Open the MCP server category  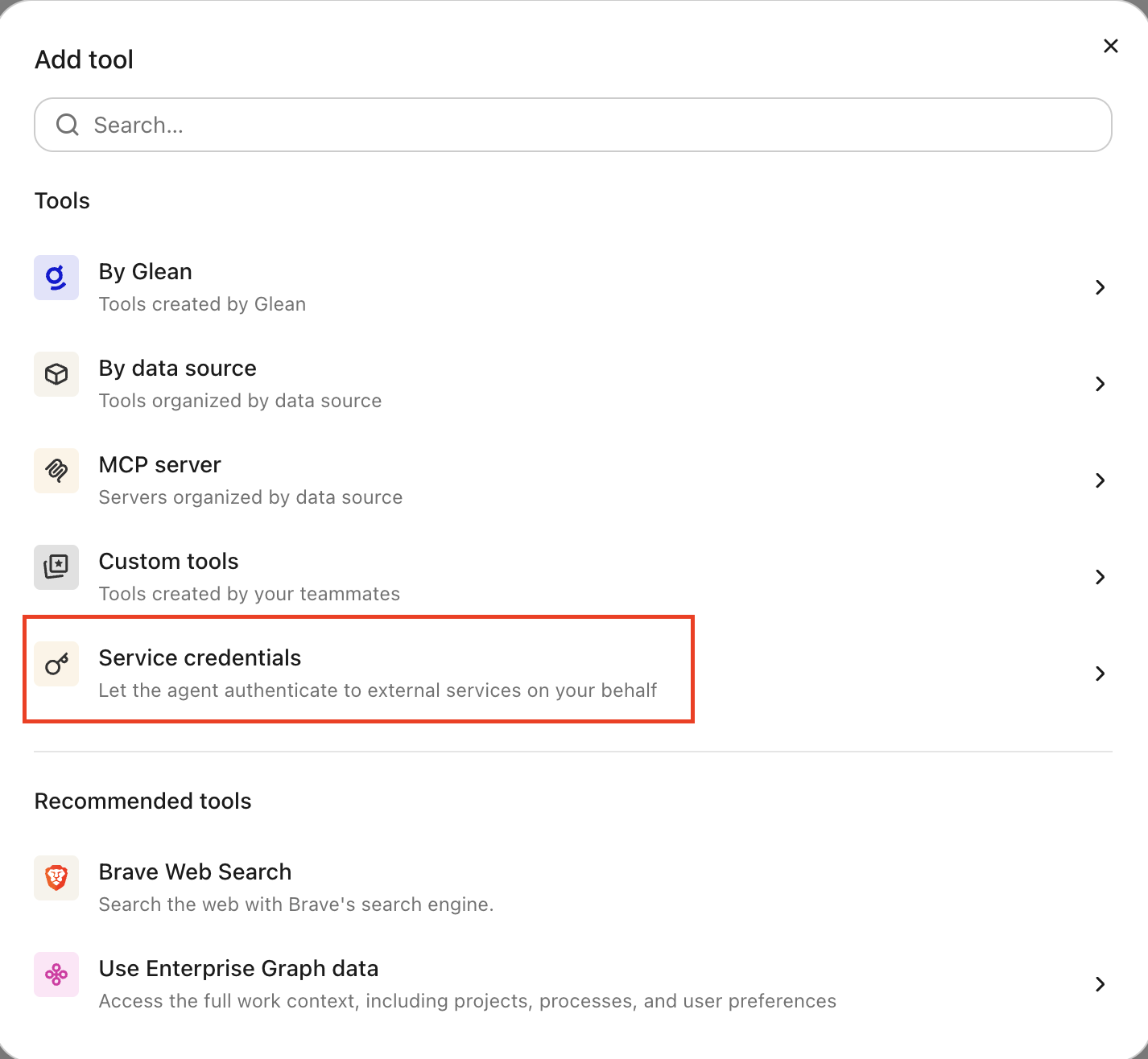573,480
